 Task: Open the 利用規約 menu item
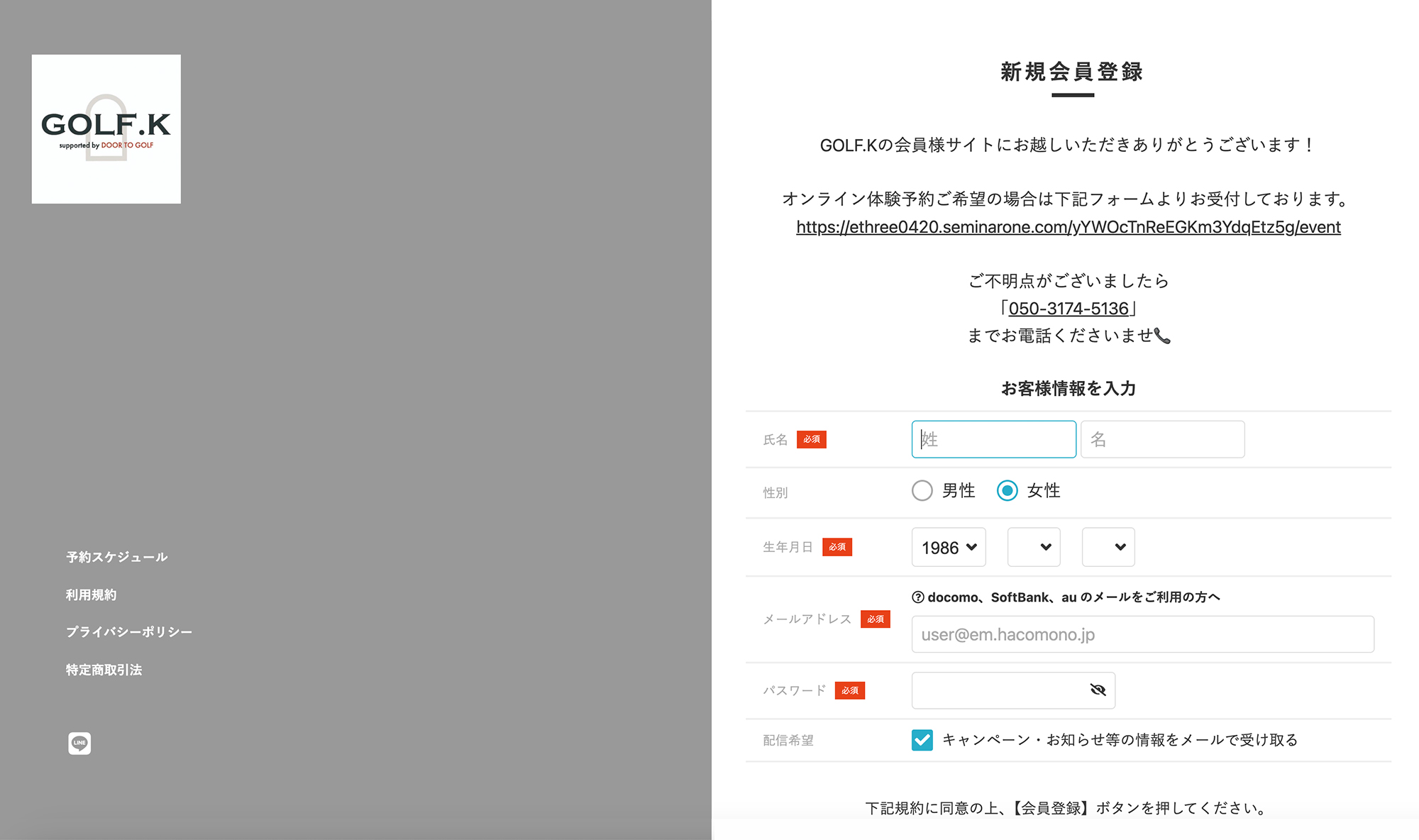[91, 595]
